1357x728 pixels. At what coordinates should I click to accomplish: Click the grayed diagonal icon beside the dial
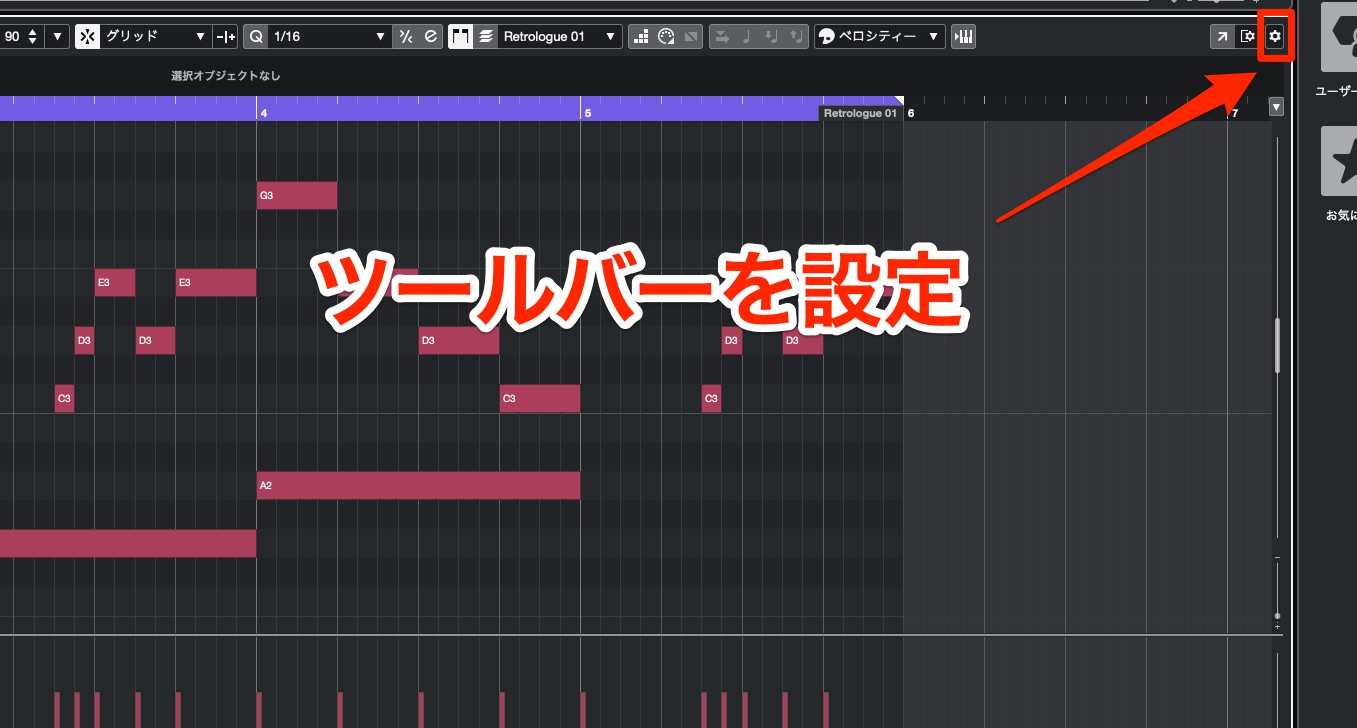pyautogui.click(x=692, y=37)
